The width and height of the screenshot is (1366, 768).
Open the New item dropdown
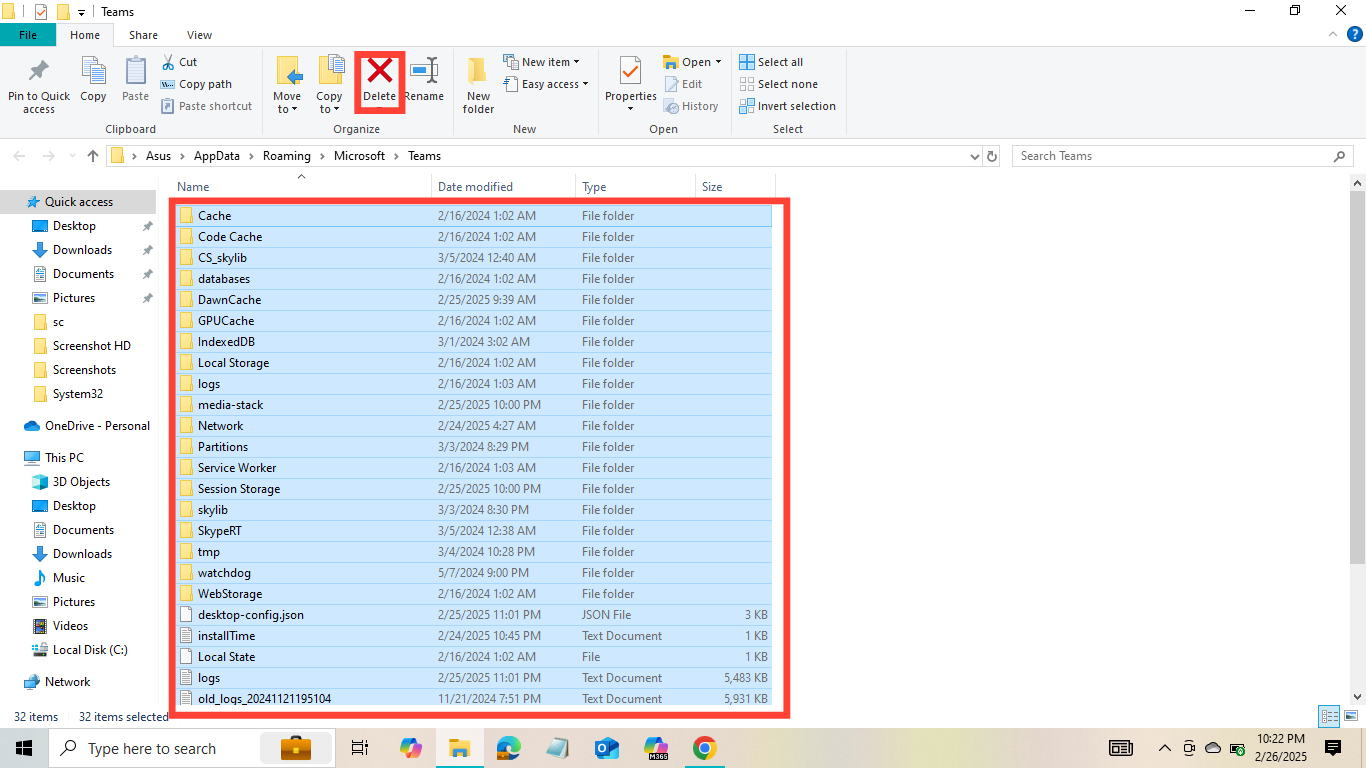(x=544, y=61)
